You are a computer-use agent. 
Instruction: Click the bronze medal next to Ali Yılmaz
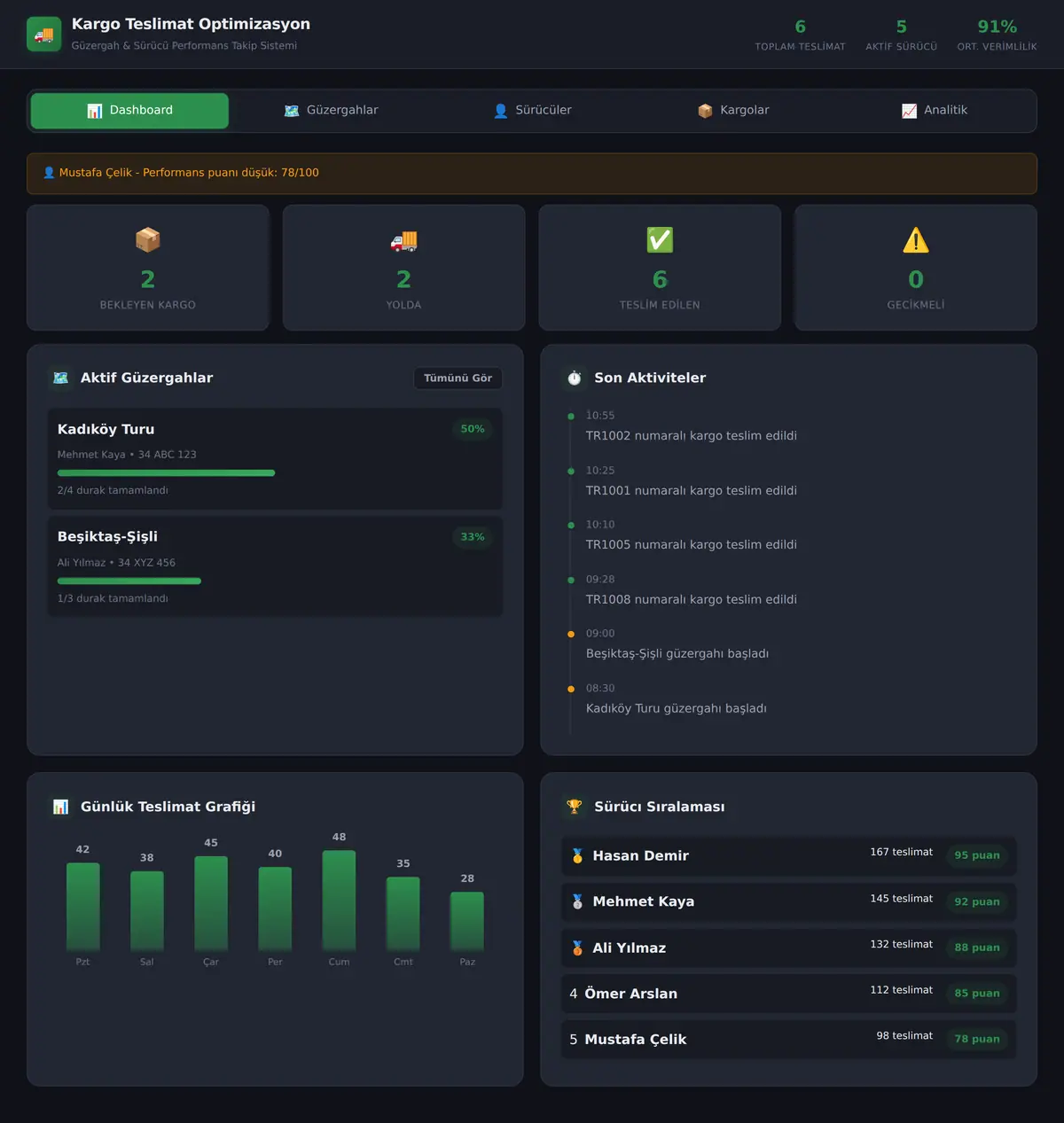[x=577, y=948]
